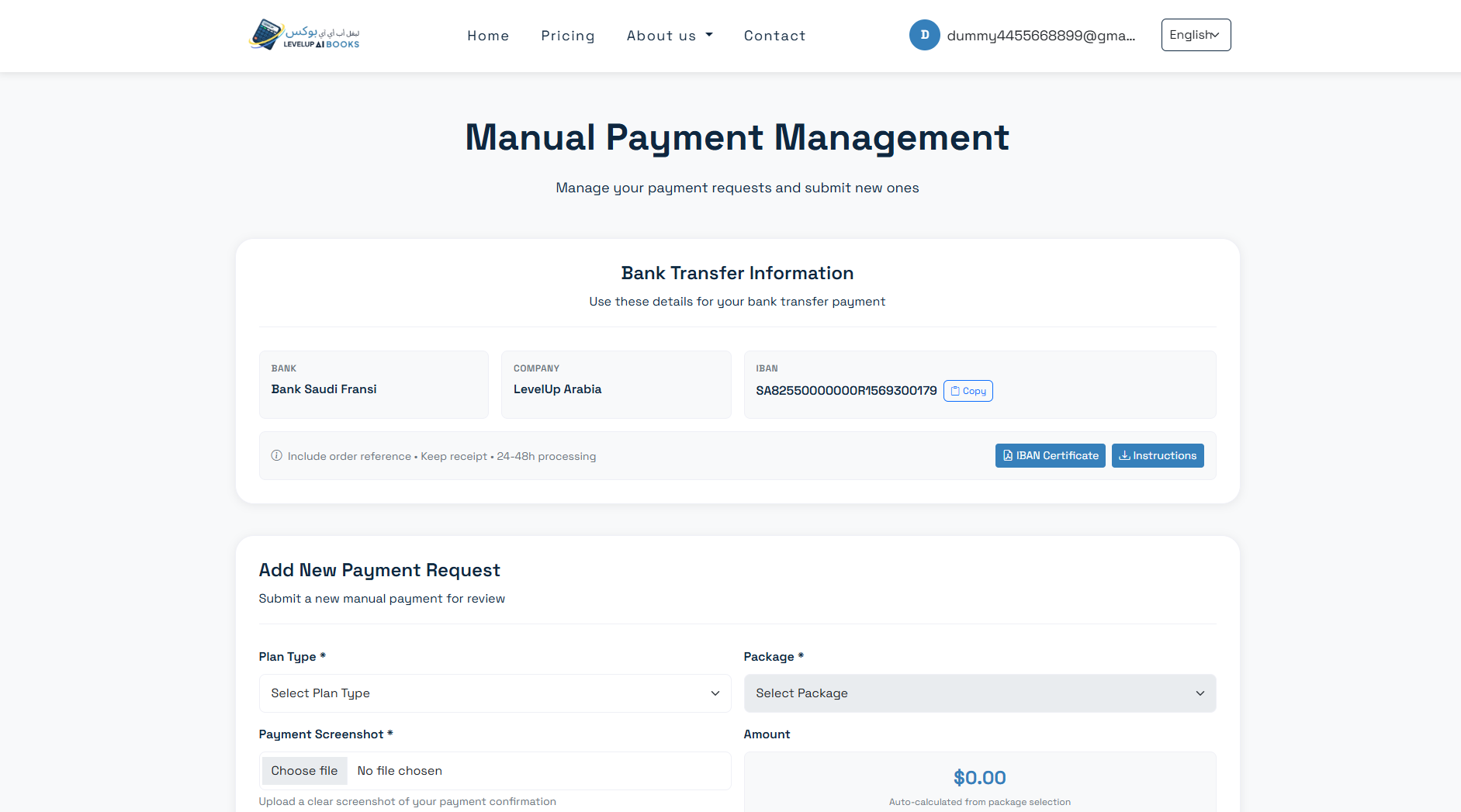This screenshot has width=1461, height=812.
Task: Open the Home page
Action: 488,36
